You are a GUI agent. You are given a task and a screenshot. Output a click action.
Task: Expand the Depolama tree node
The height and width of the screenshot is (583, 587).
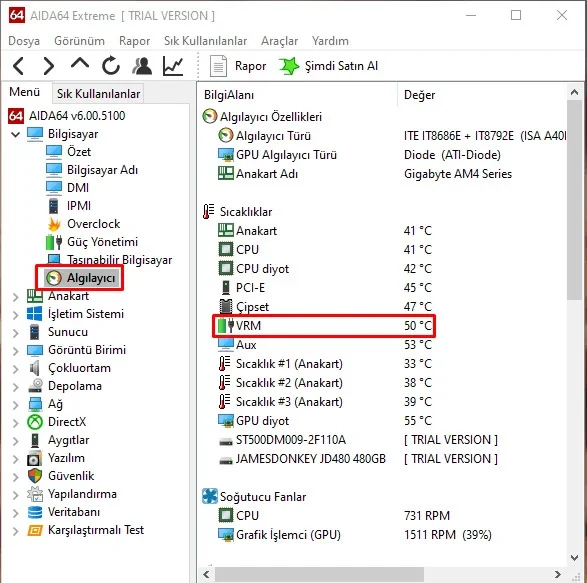(x=15, y=387)
